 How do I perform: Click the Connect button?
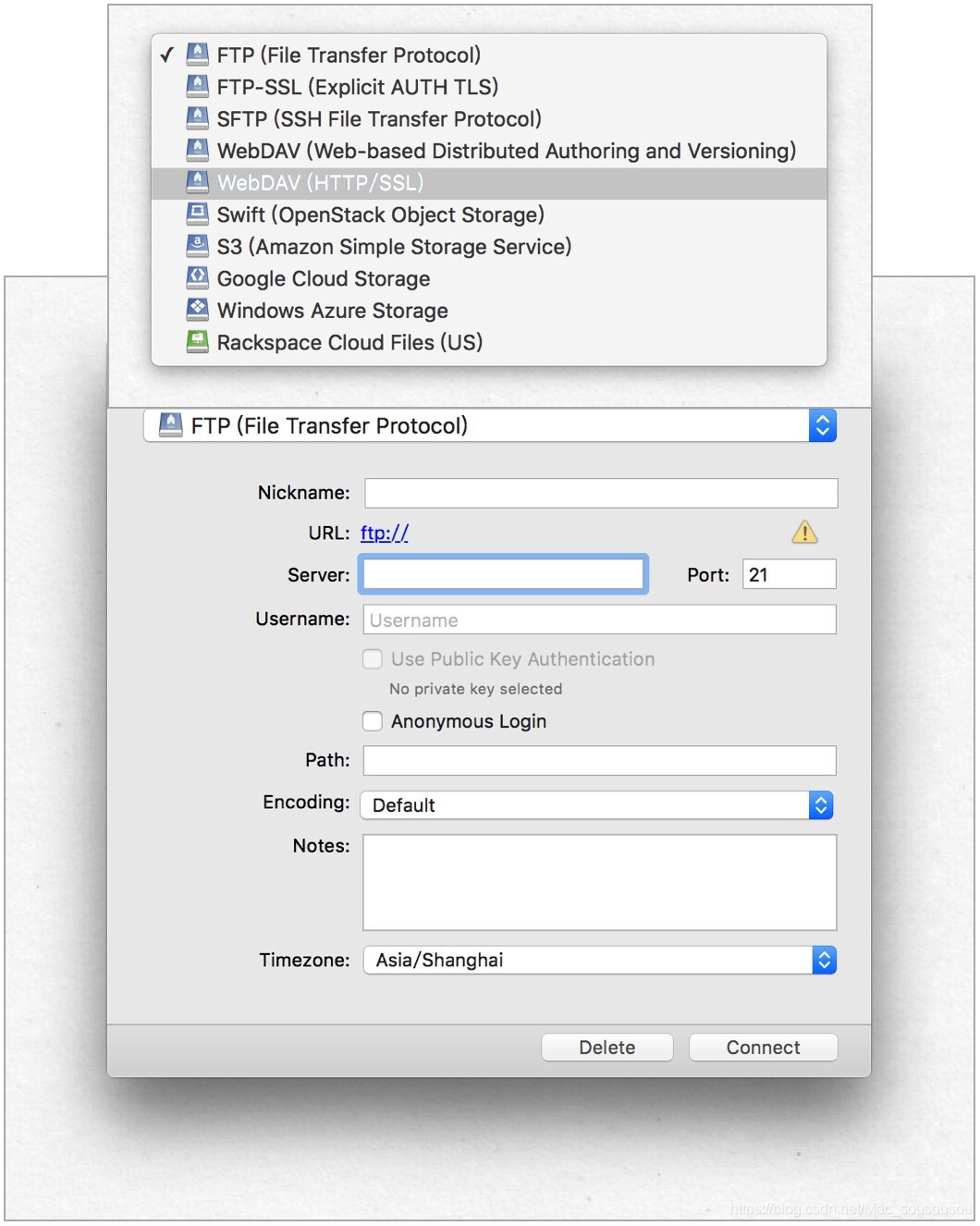(764, 1048)
